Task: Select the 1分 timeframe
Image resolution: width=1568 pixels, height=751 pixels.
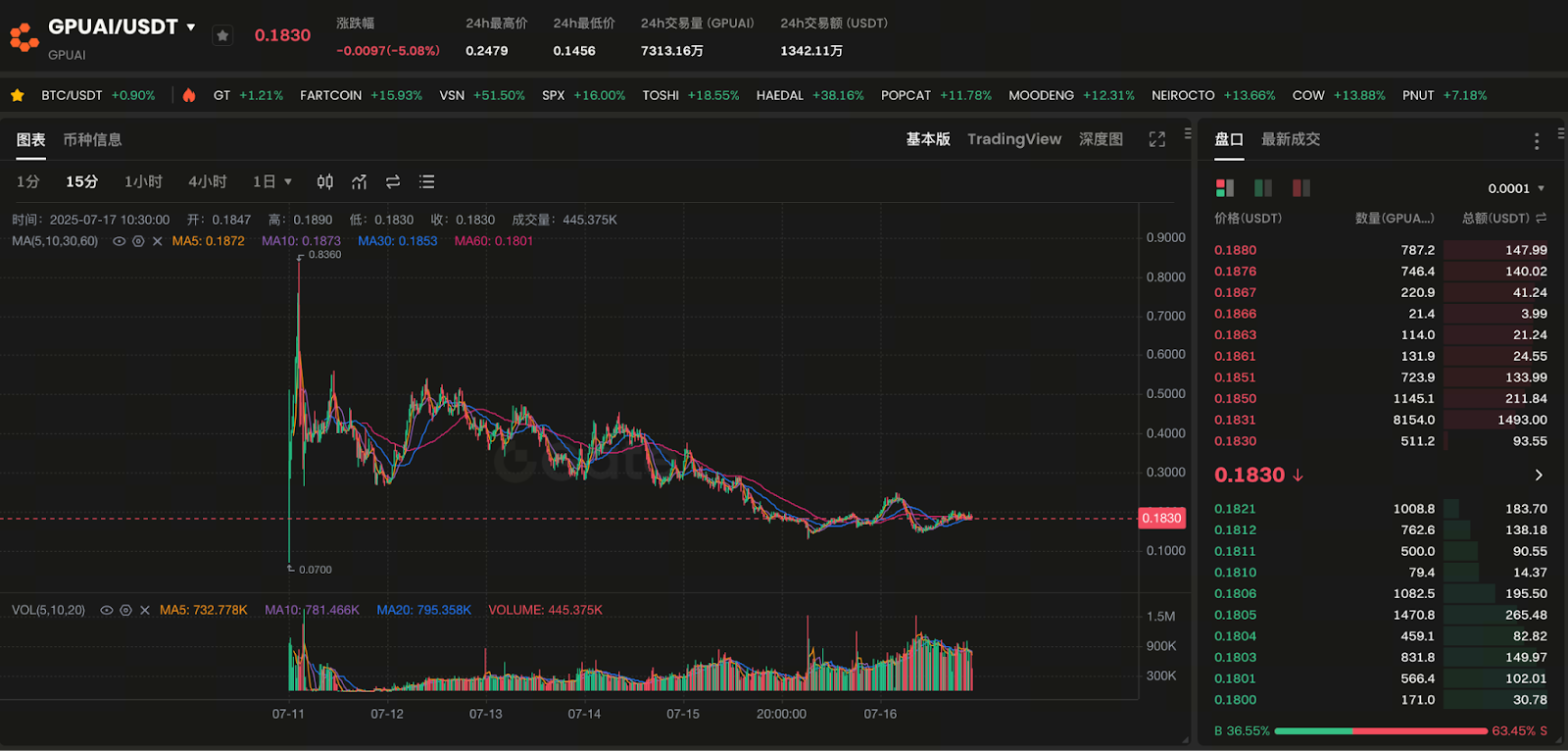Action: coord(27,181)
